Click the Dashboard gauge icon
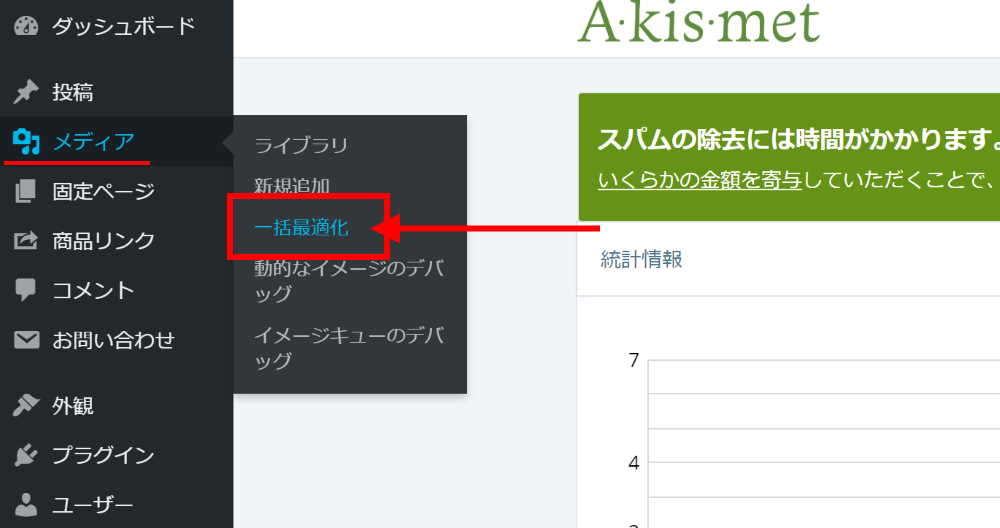The width and height of the screenshot is (1000, 528). (26, 27)
